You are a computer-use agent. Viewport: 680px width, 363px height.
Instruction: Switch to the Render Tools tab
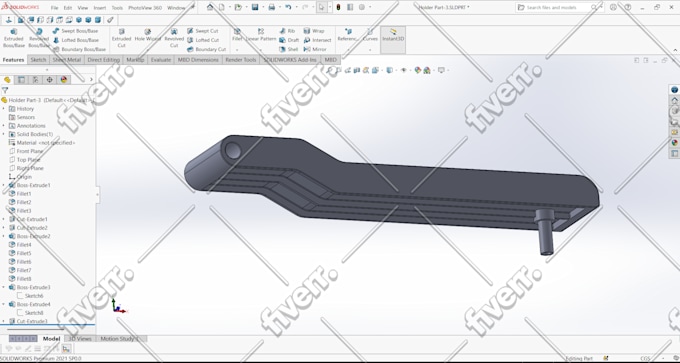pos(241,60)
